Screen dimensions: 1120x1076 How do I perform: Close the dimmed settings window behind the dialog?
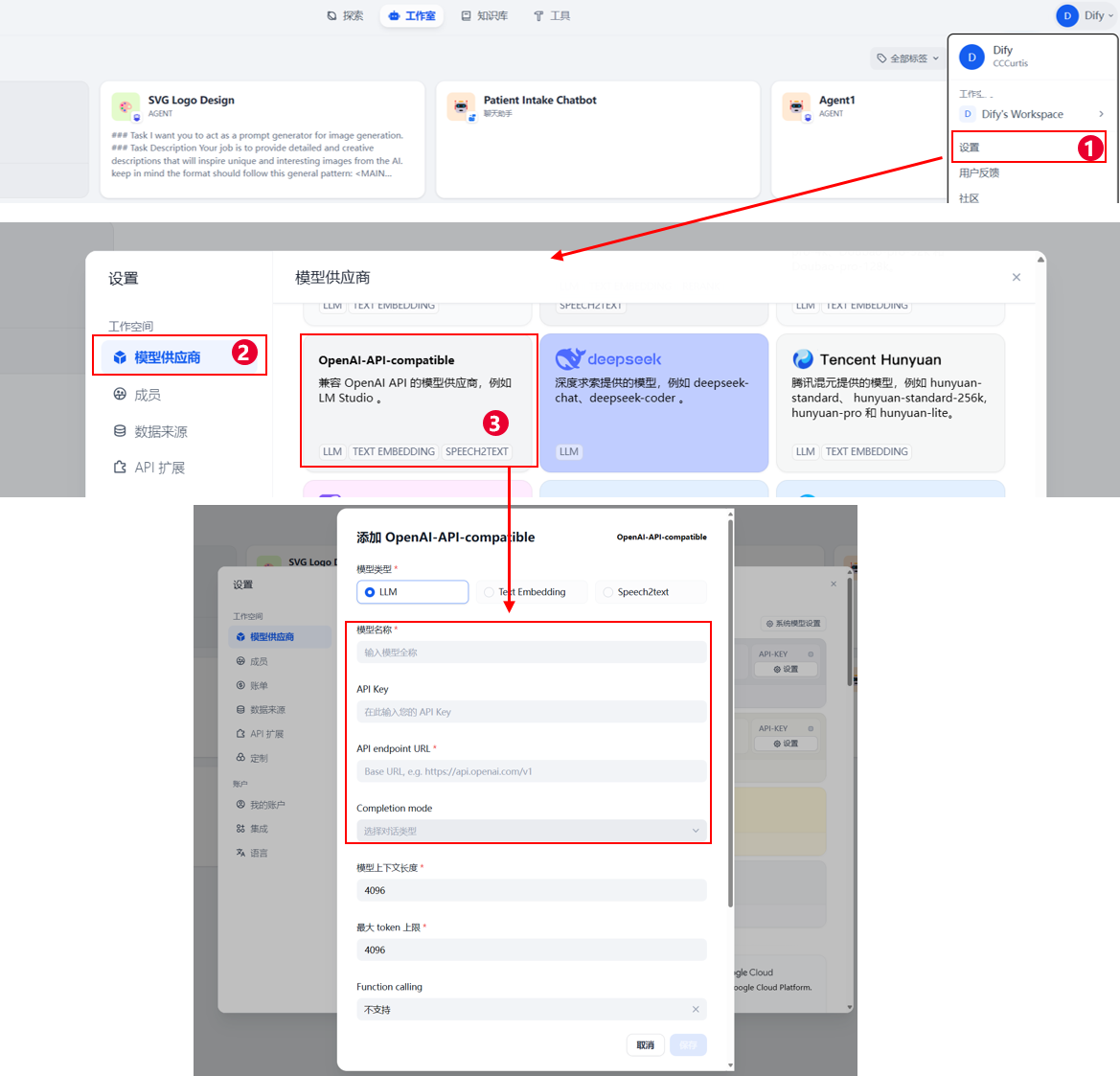[x=834, y=584]
